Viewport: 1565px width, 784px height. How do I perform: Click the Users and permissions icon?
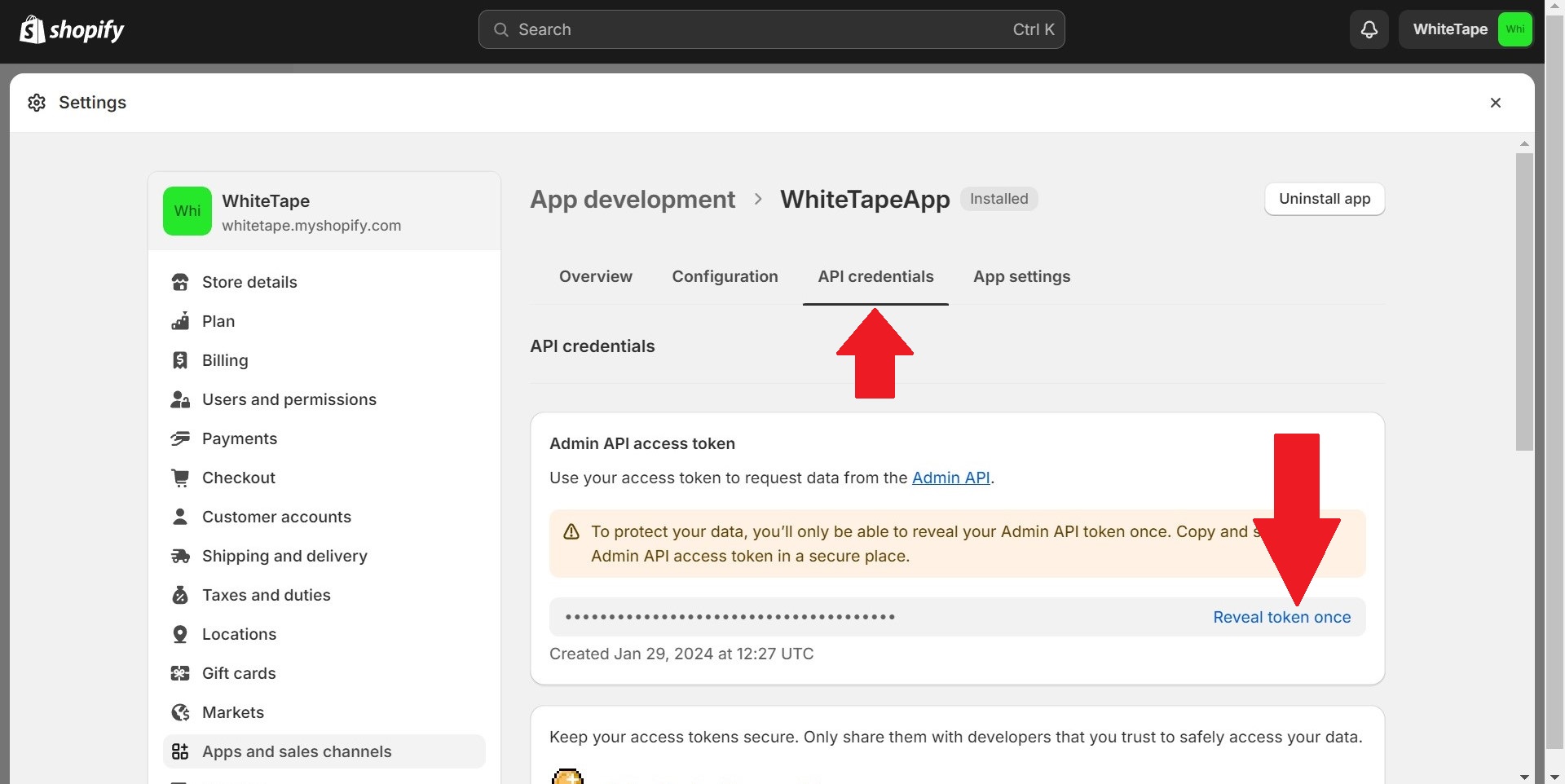click(x=180, y=399)
